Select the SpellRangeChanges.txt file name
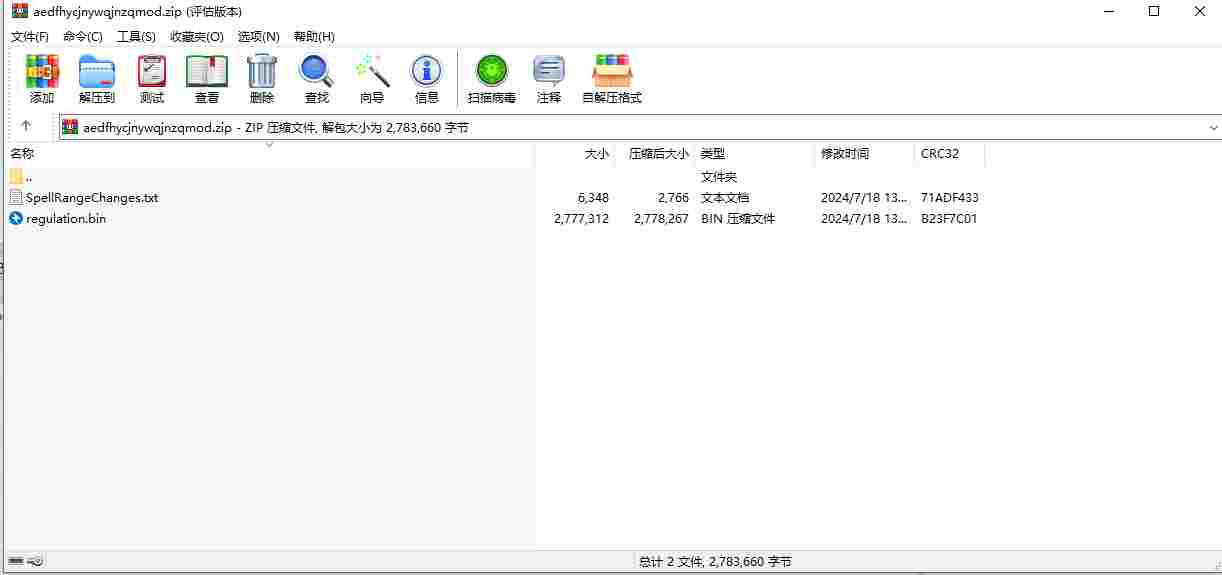 click(x=92, y=198)
